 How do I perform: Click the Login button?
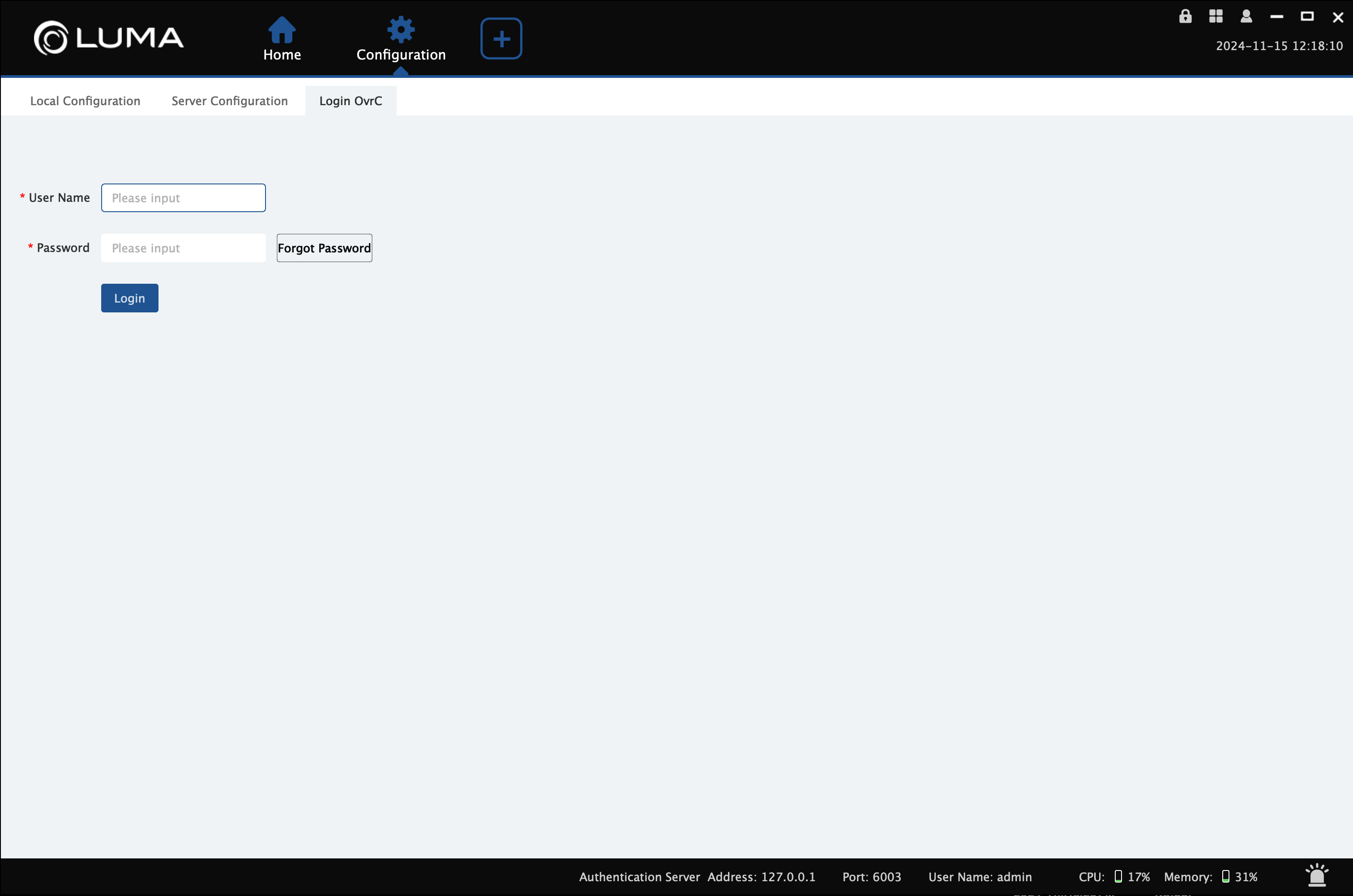coord(129,298)
